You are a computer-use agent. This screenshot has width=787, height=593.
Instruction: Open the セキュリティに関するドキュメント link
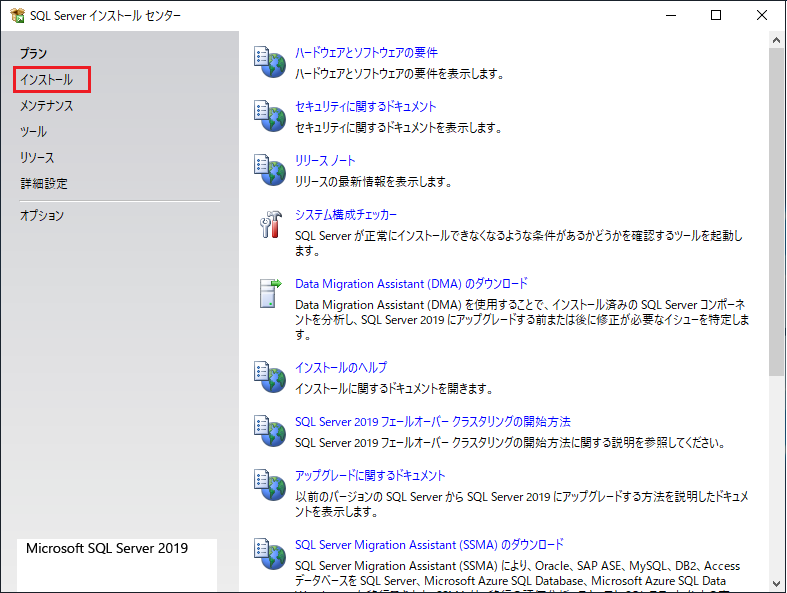click(365, 106)
